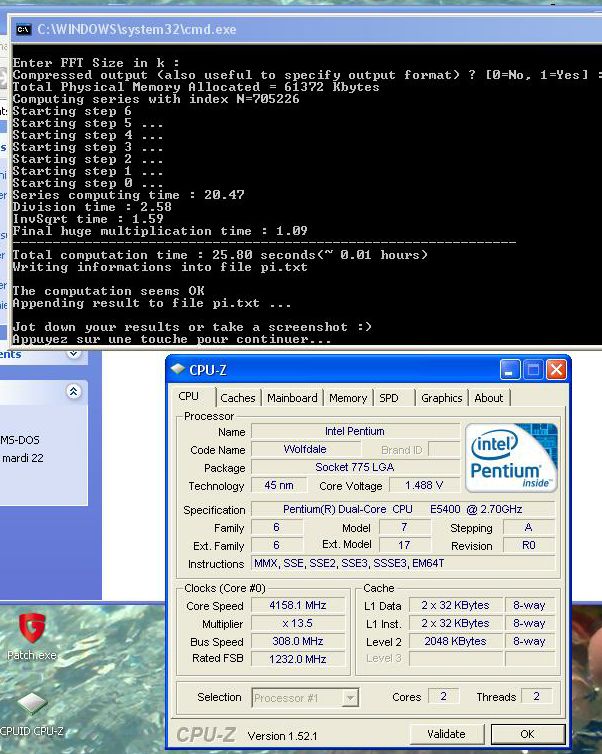Open the Graphics tab

pos(441,398)
